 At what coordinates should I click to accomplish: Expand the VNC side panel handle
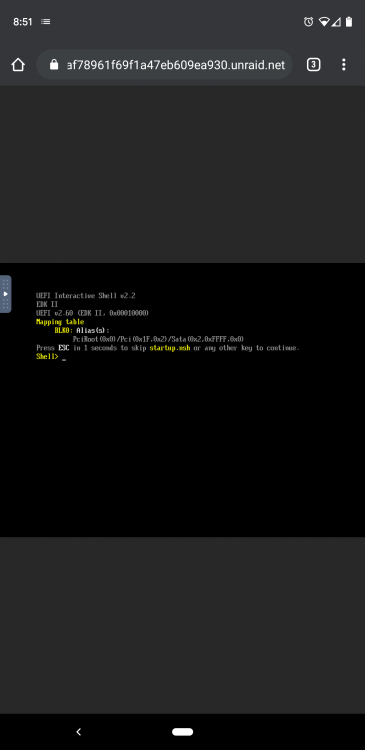tap(5, 294)
